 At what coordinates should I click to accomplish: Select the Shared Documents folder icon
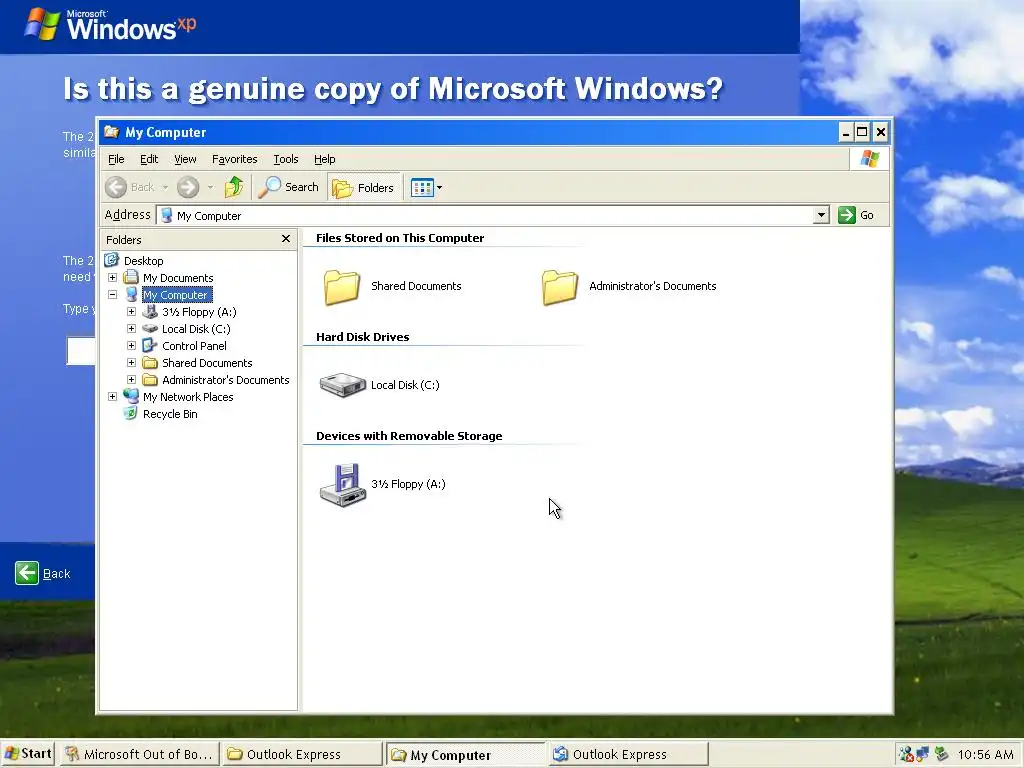coord(342,287)
